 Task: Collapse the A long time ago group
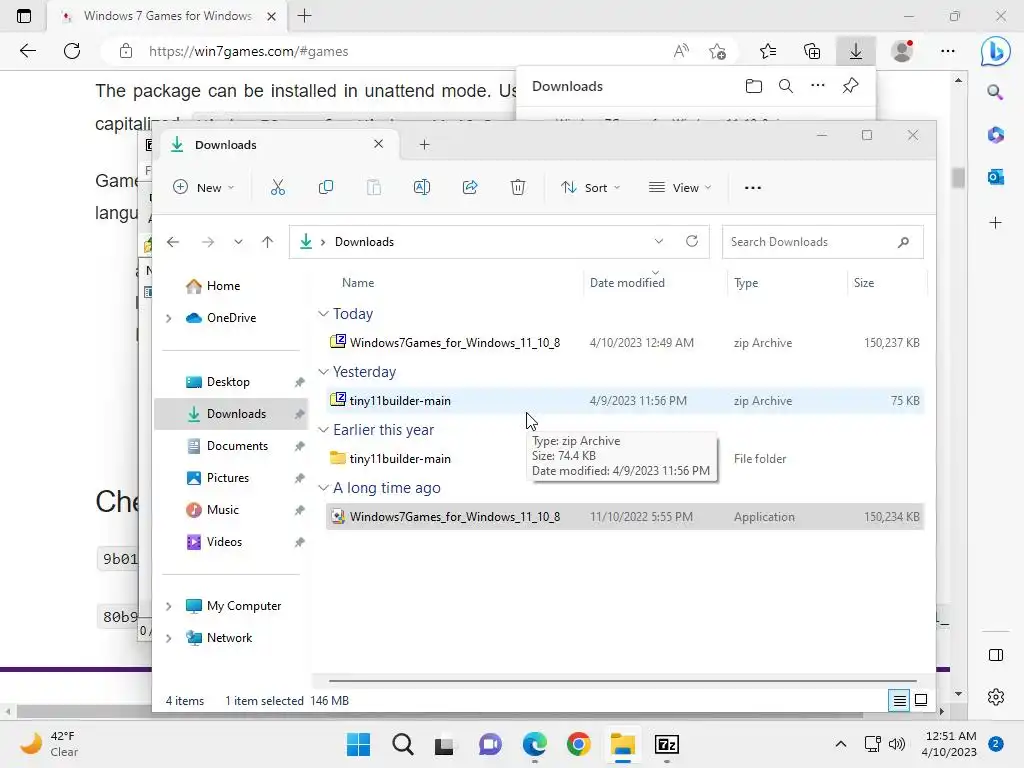(x=323, y=488)
